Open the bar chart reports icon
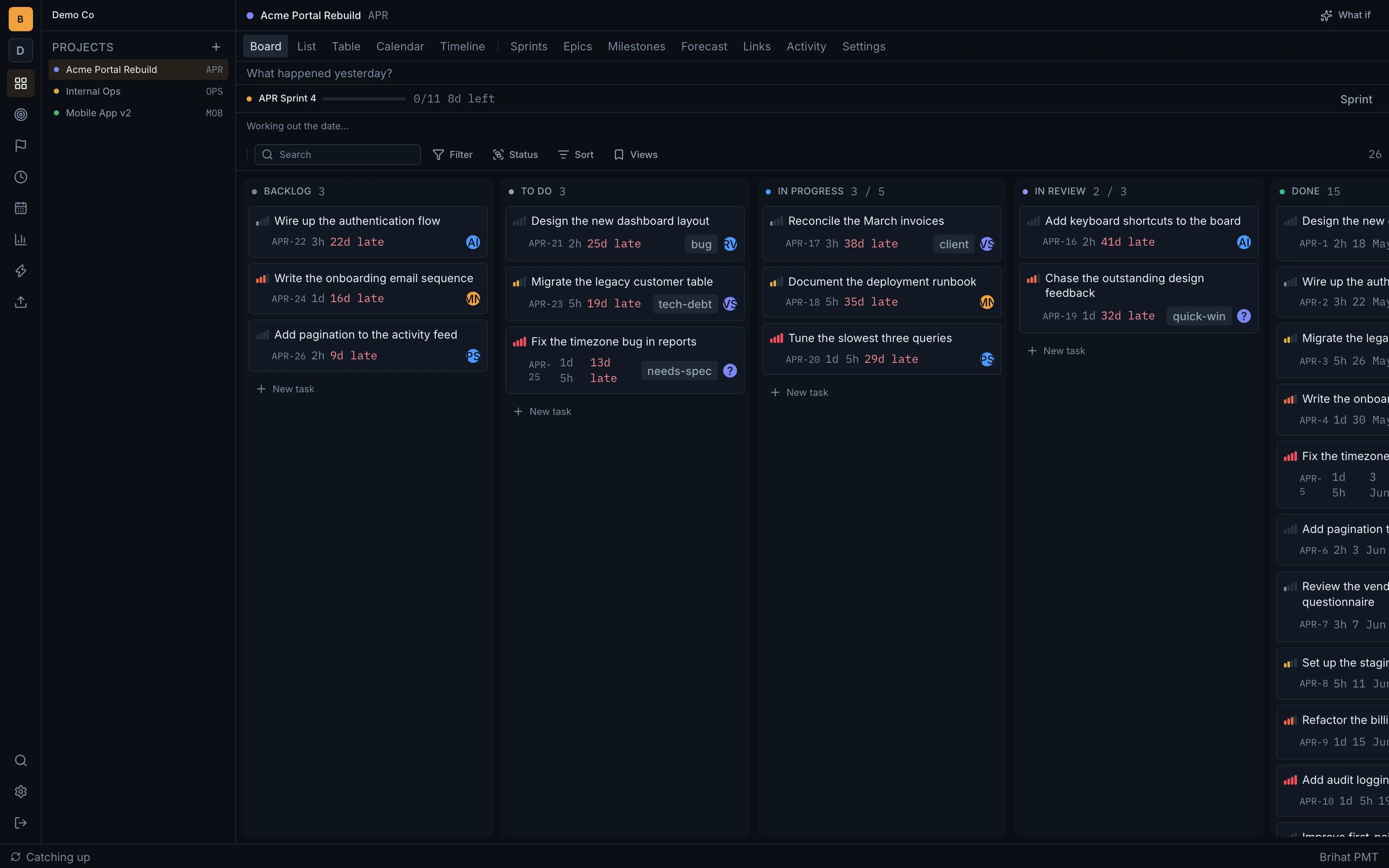The width and height of the screenshot is (1389, 868). pos(21,240)
